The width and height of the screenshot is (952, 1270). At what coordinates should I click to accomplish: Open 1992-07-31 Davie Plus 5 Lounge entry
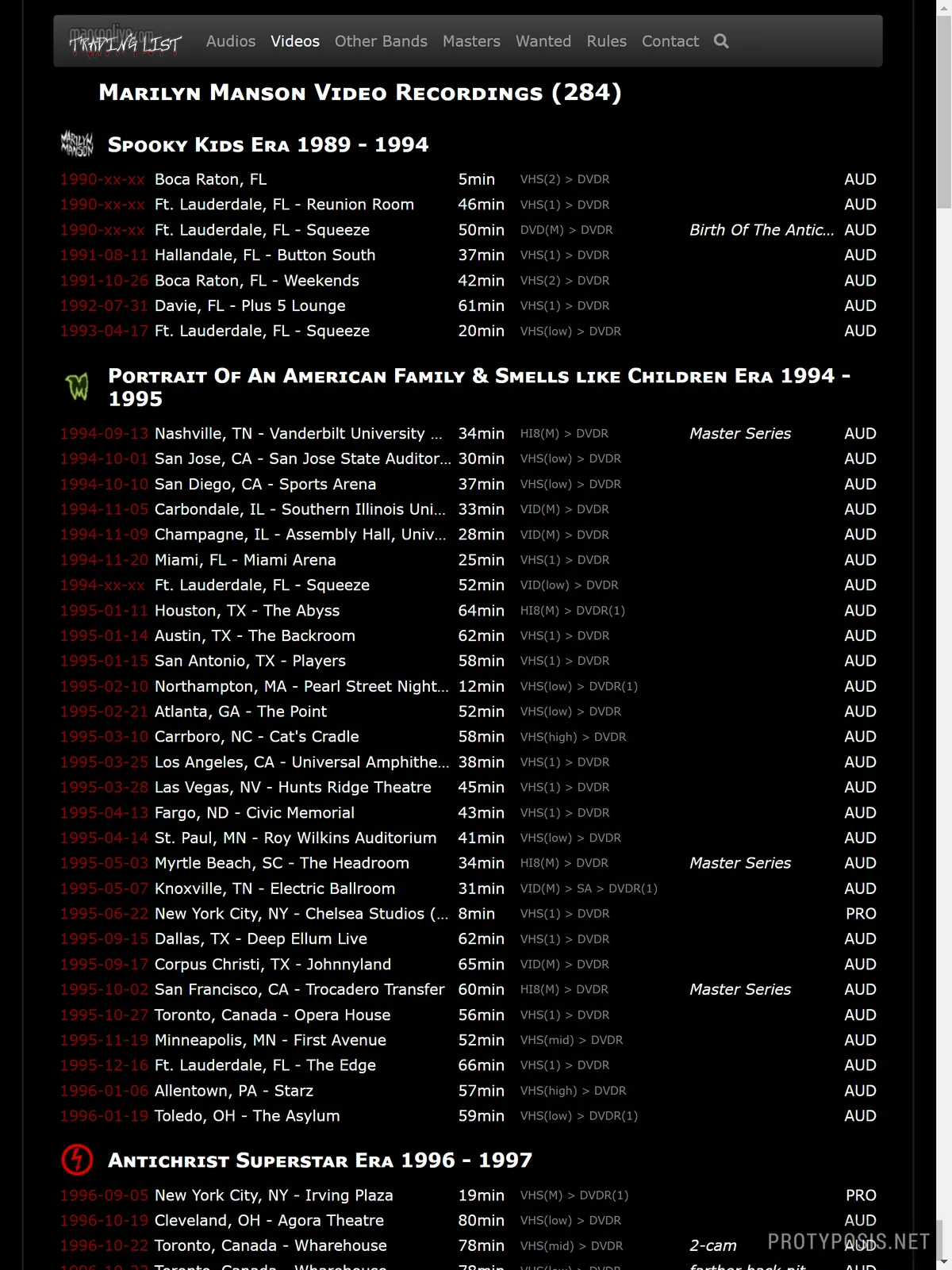(x=468, y=305)
